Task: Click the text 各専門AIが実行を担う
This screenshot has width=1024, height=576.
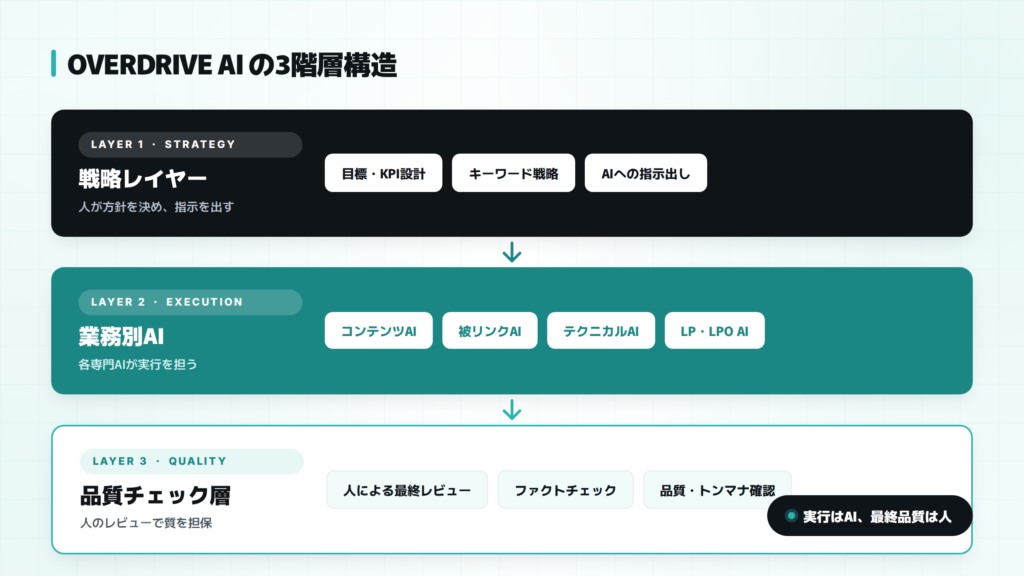Action: 138,364
